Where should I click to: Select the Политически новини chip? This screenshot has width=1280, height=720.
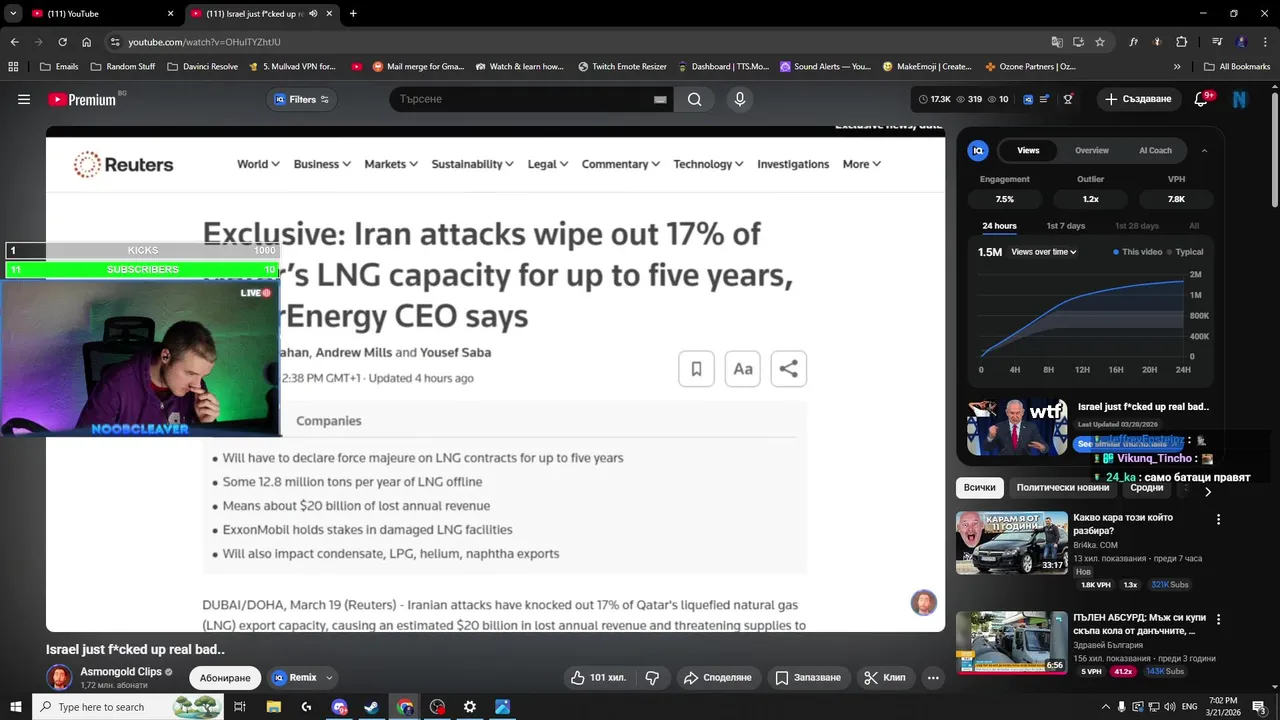pyautogui.click(x=1063, y=488)
